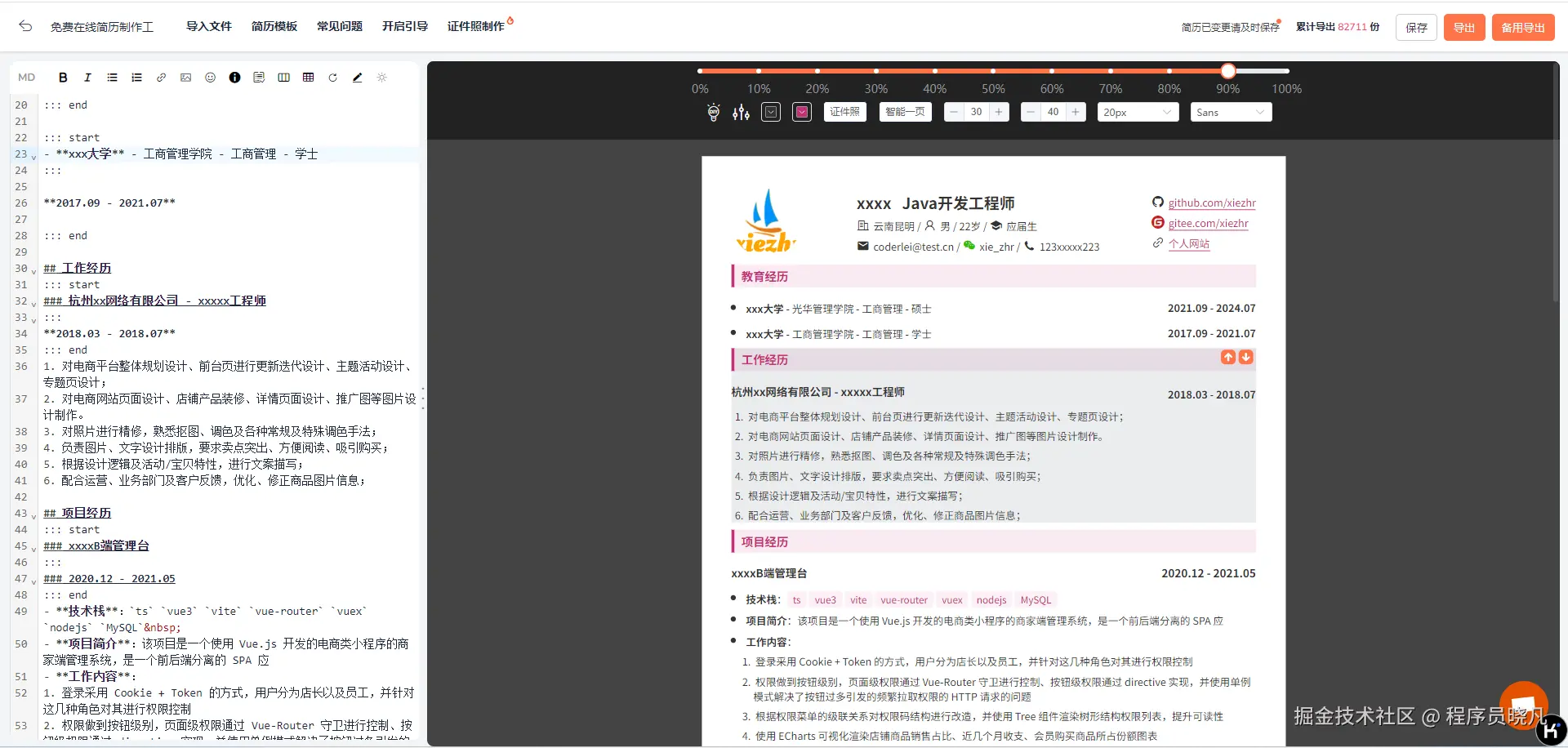Click the pink checked toggle in the dark toolbar
This screenshot has width=1568, height=748.
pos(800,112)
